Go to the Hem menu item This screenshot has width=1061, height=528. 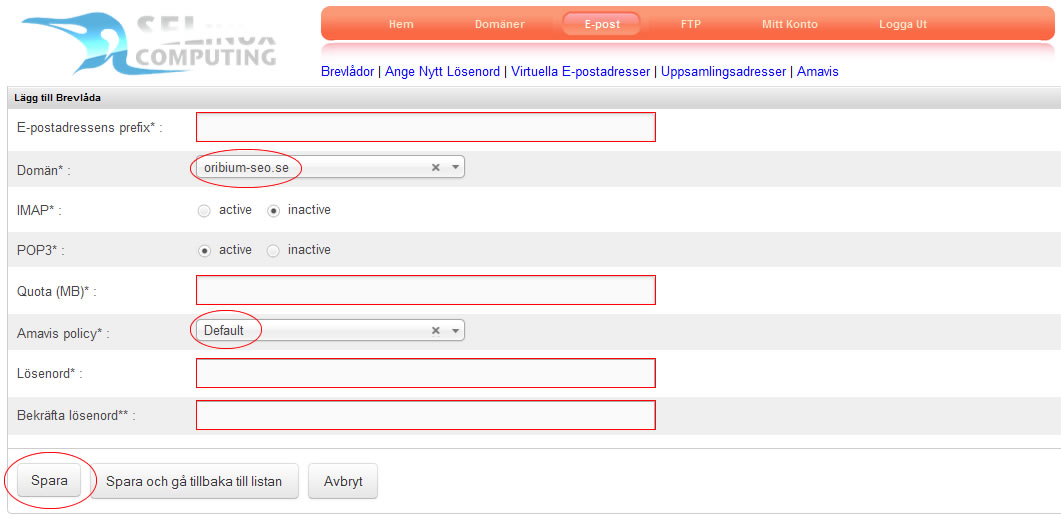(x=401, y=24)
